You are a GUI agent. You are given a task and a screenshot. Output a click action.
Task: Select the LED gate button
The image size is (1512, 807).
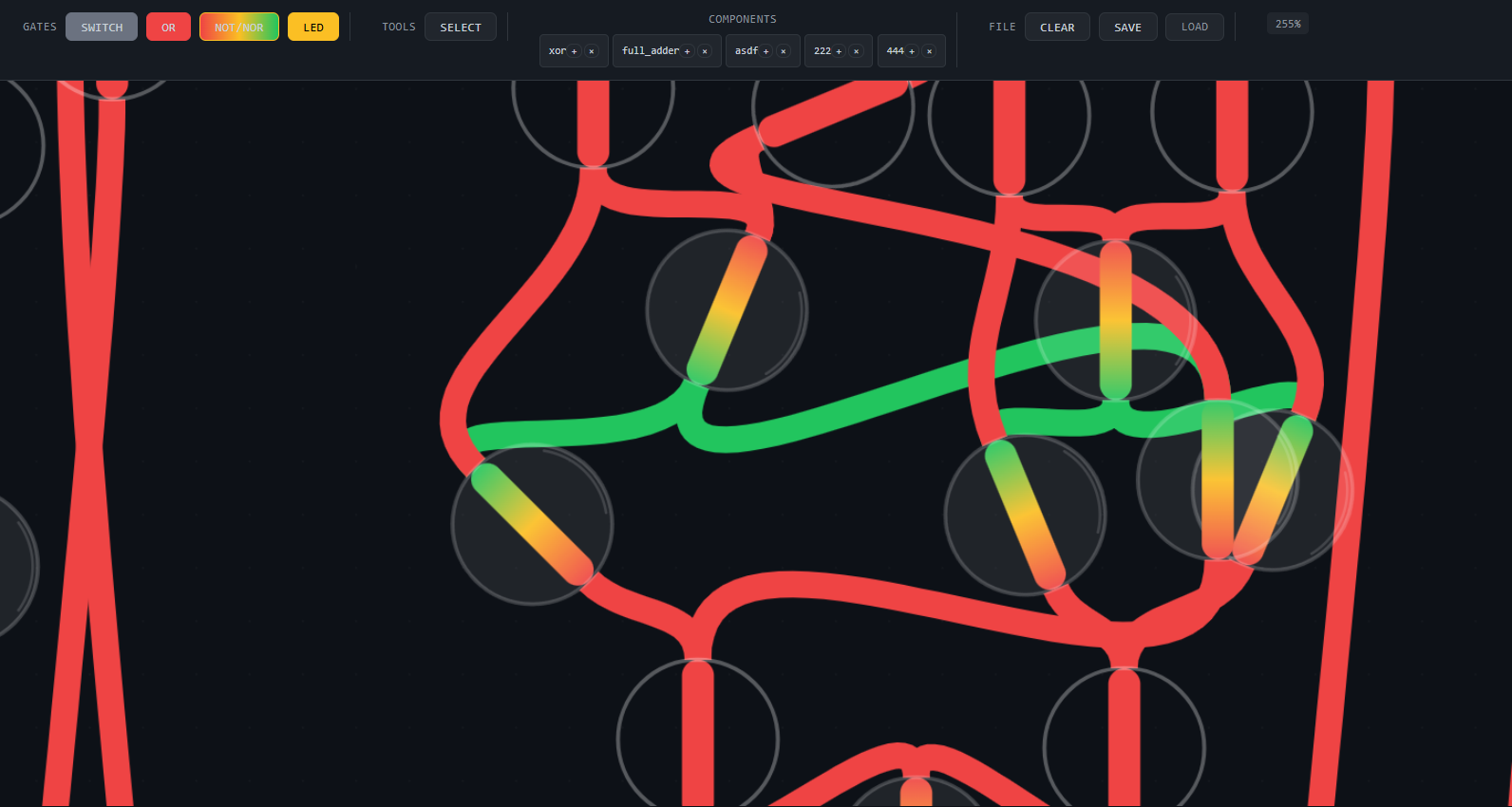(313, 28)
